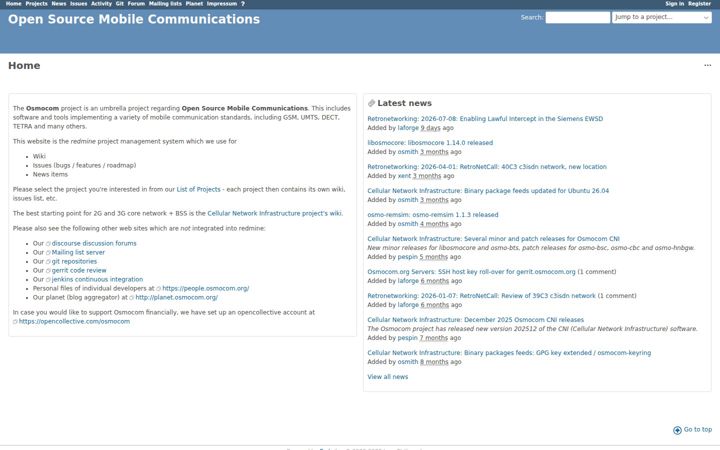Open Review of 39C3 c3isdn network news
This screenshot has height=450, width=720.
coord(481,296)
